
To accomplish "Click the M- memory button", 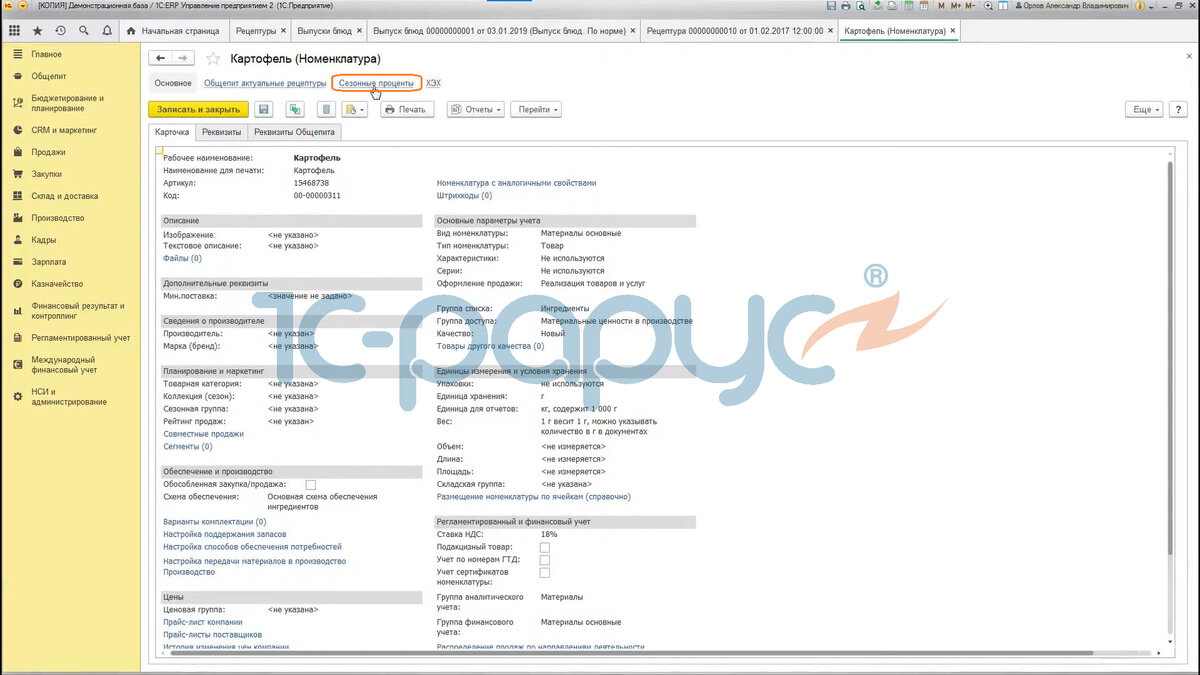I will pos(970,6).
